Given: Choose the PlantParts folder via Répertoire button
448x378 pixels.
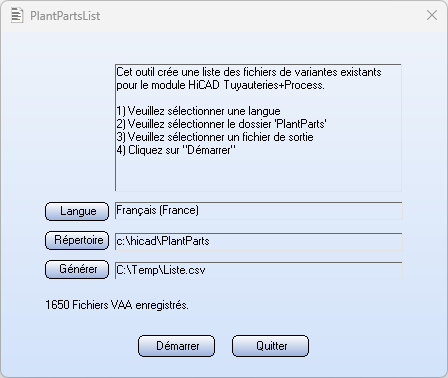Looking at the screenshot, I should pyautogui.click(x=77, y=240).
